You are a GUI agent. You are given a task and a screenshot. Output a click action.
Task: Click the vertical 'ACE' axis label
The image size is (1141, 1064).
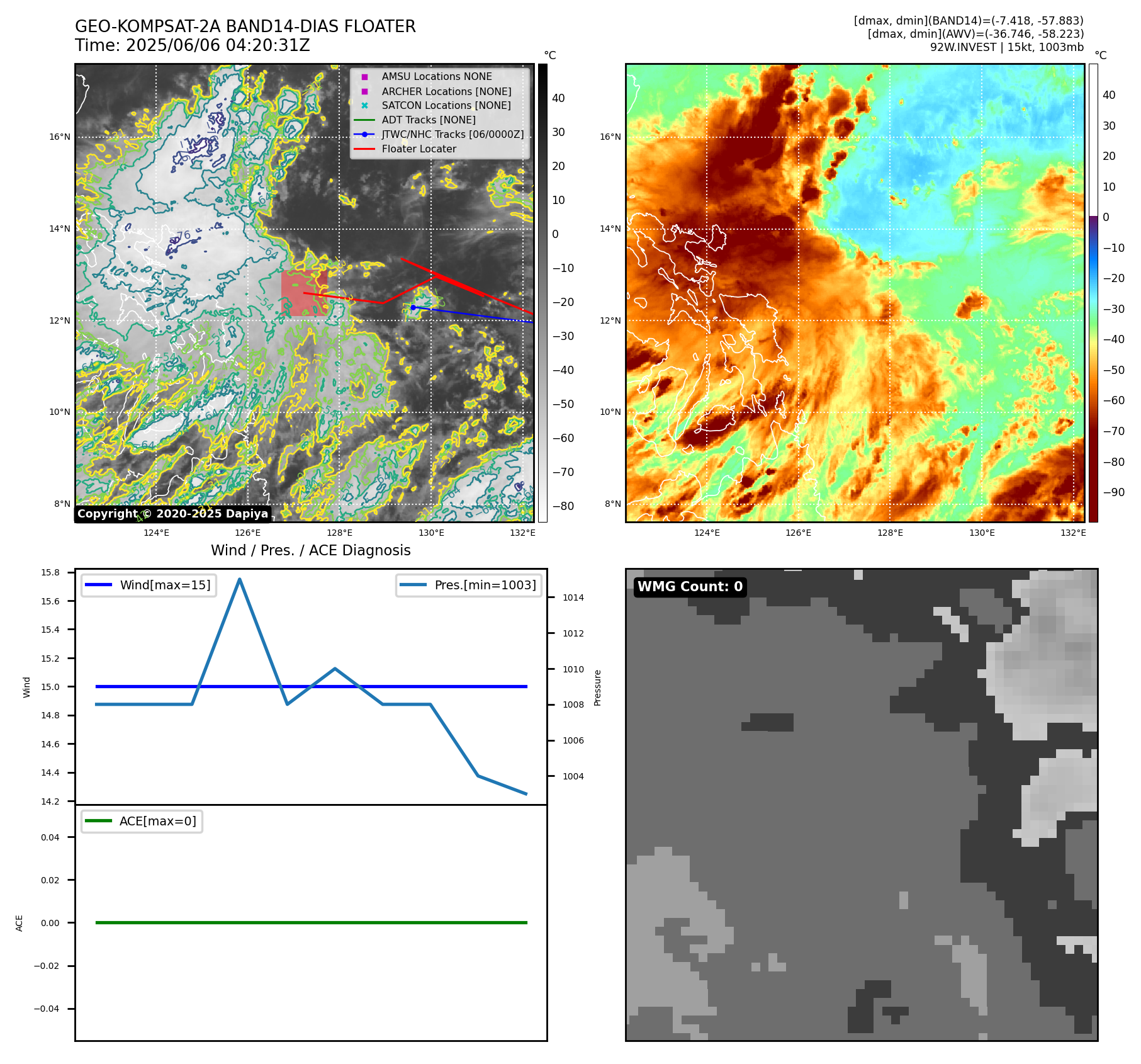pyautogui.click(x=19, y=923)
